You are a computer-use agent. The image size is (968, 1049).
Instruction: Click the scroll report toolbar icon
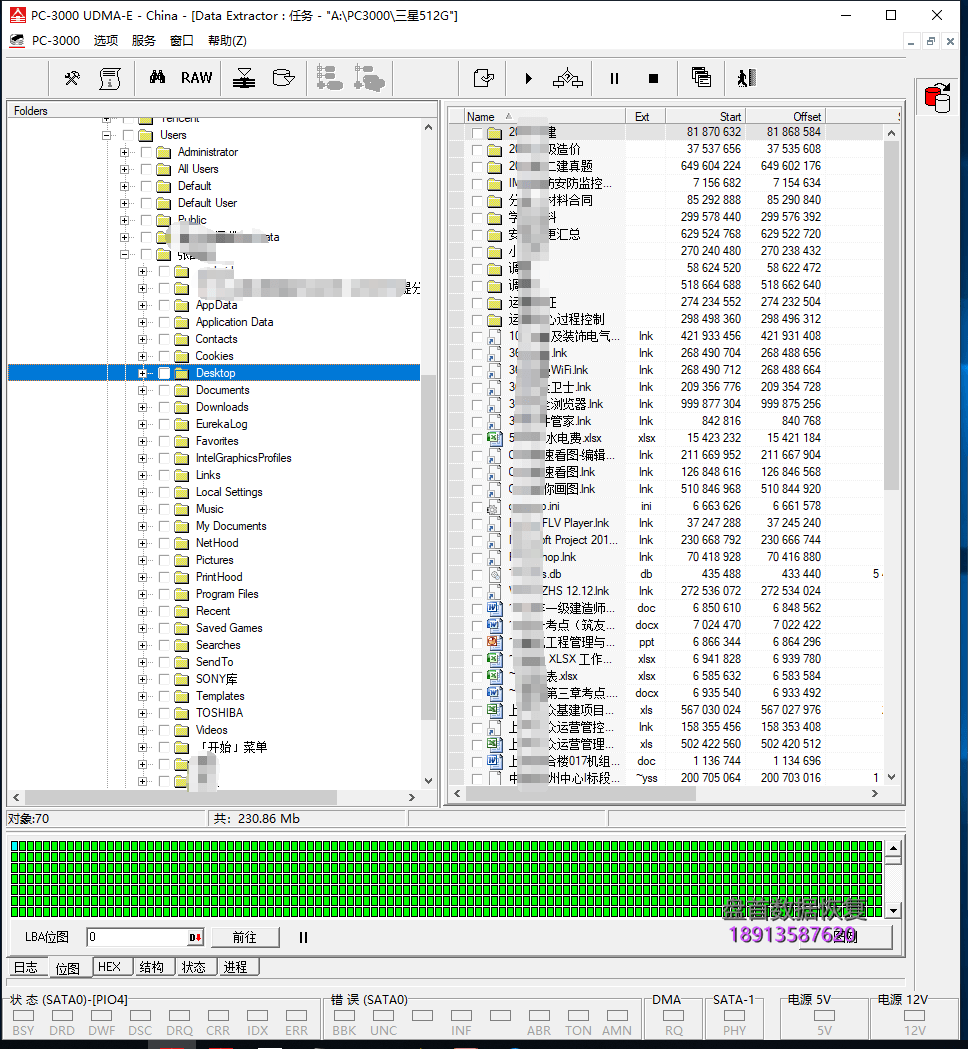coord(110,78)
